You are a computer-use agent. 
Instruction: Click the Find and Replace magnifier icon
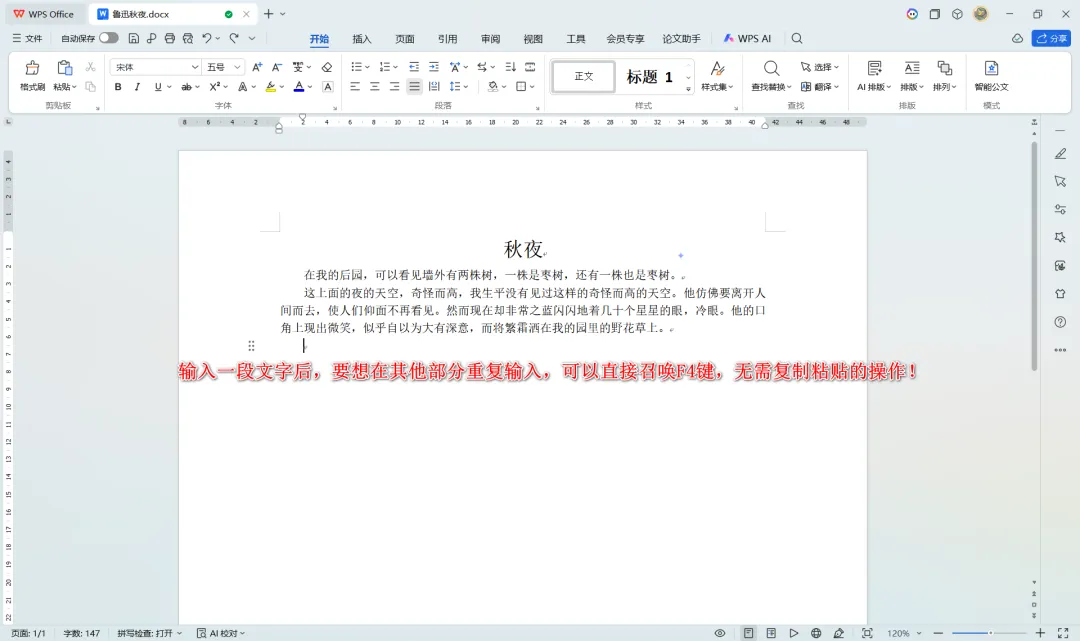tap(771, 68)
